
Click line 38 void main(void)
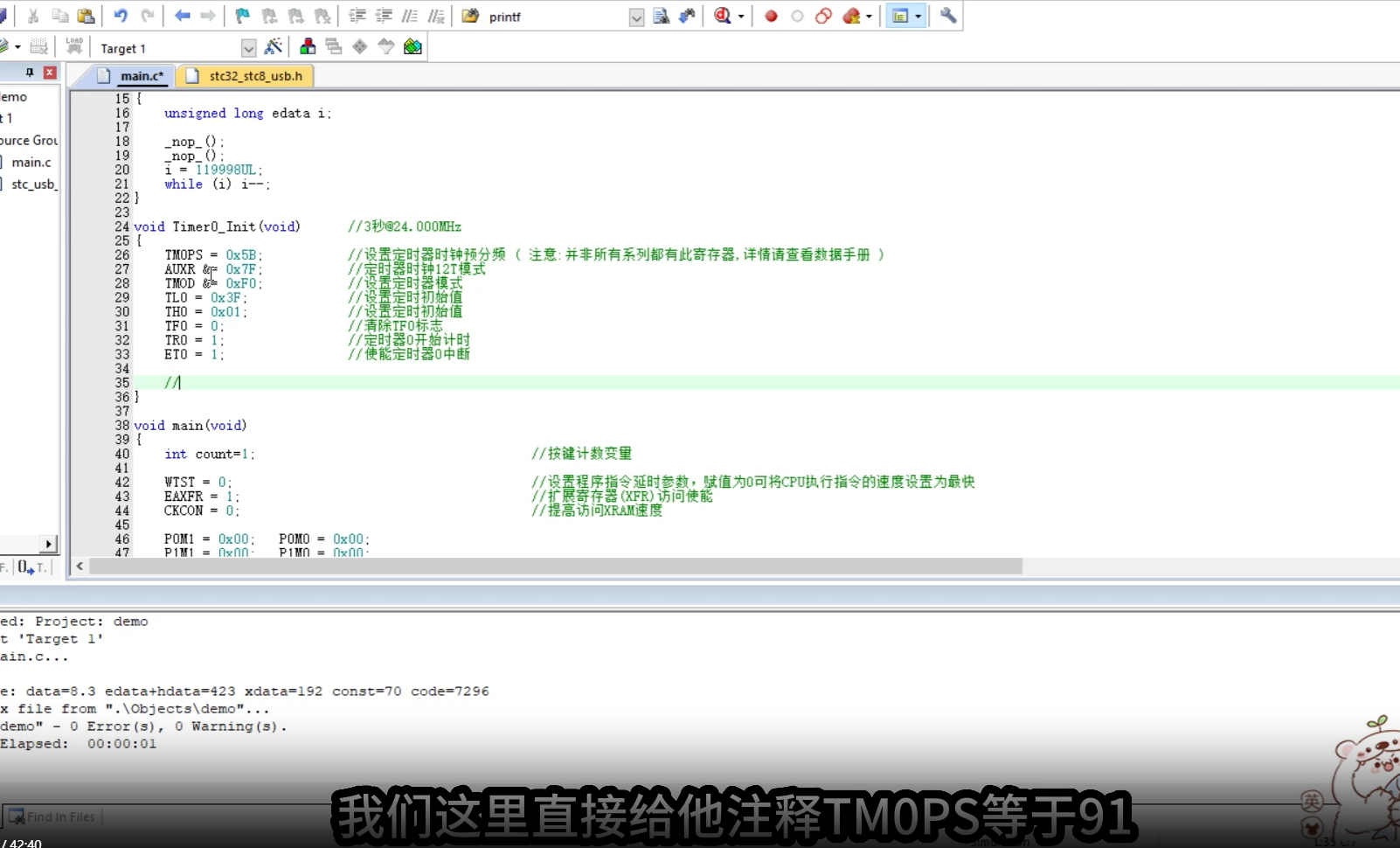click(x=191, y=426)
